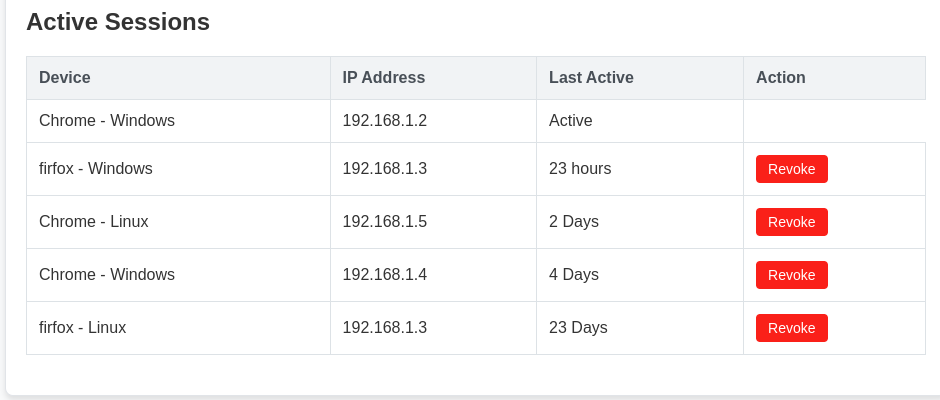Click the Active status cell

pyautogui.click(x=571, y=121)
